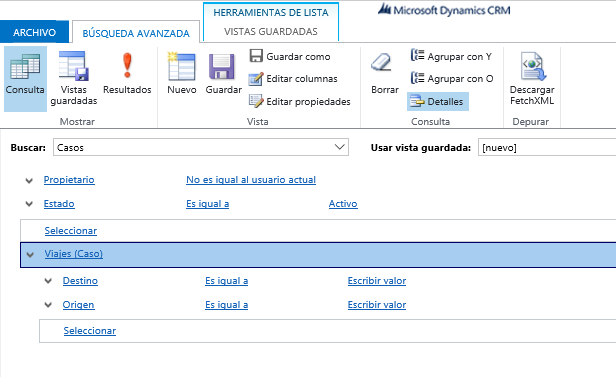The width and height of the screenshot is (616, 377).
Task: Open the Buscar Casos dropdown
Action: click(x=201, y=147)
